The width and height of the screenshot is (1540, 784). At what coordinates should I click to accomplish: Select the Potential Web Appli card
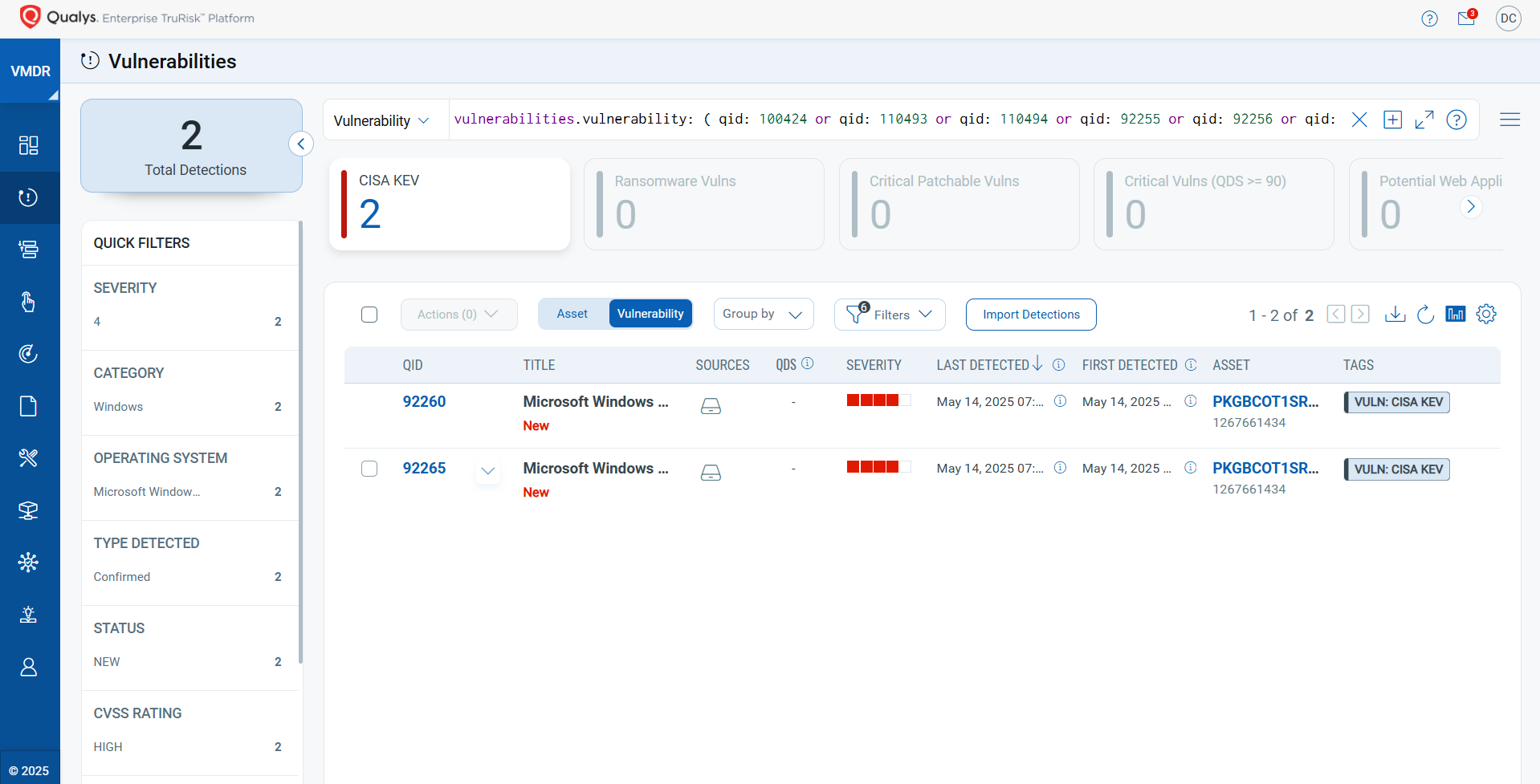pyautogui.click(x=1426, y=204)
